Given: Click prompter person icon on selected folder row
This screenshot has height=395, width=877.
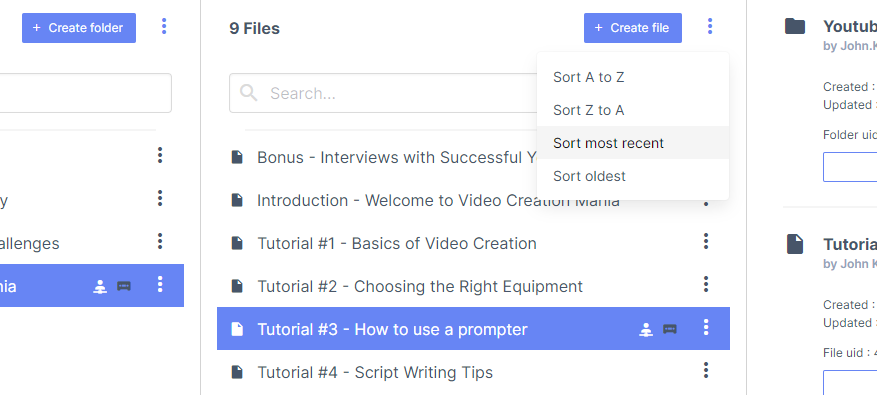Looking at the screenshot, I should click(x=100, y=286).
